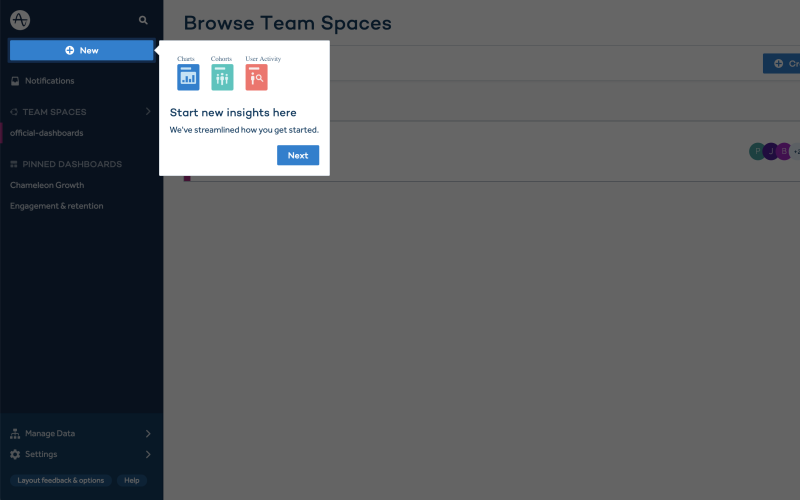800x500 pixels.
Task: Click the Help pill button
Action: click(132, 481)
